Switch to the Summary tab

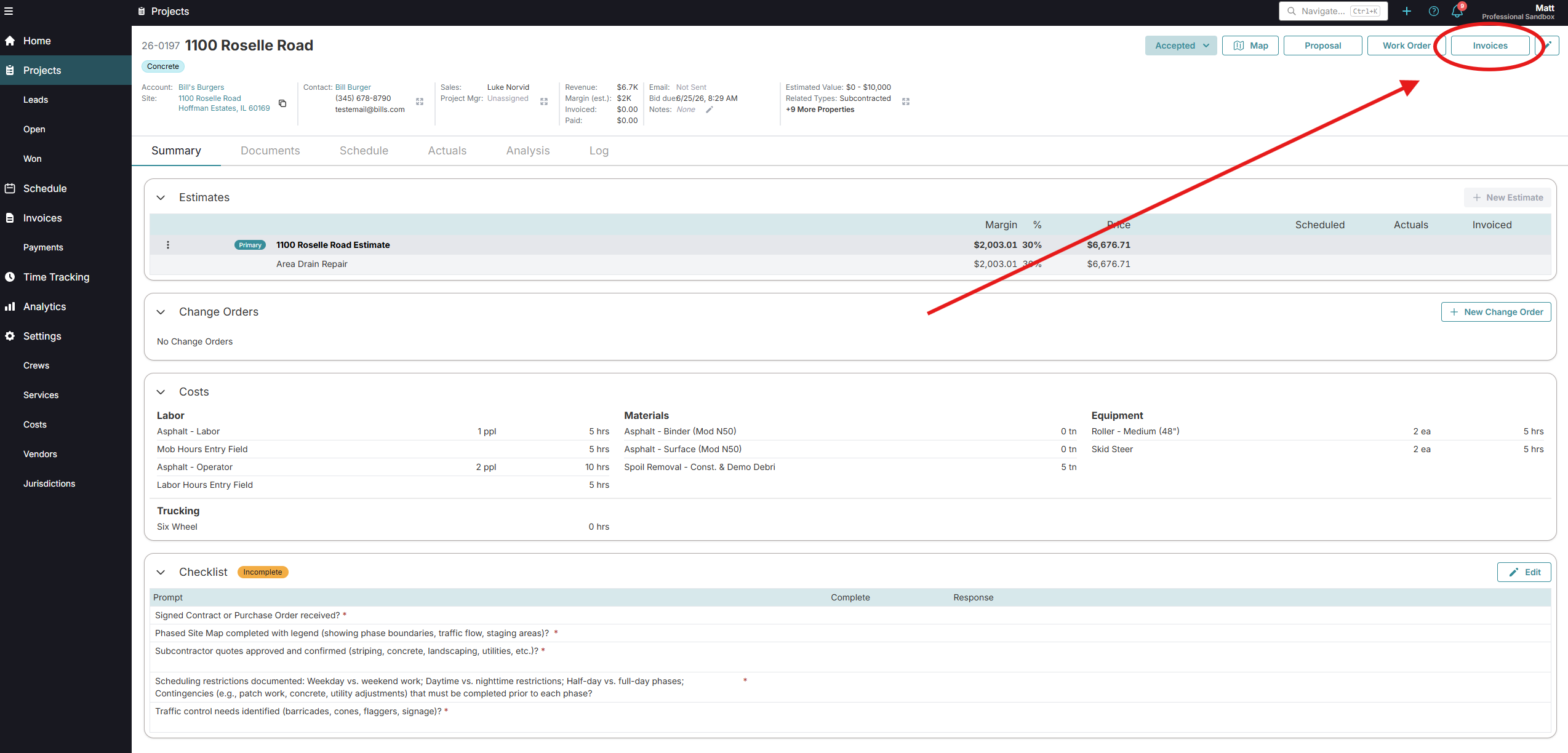click(176, 151)
